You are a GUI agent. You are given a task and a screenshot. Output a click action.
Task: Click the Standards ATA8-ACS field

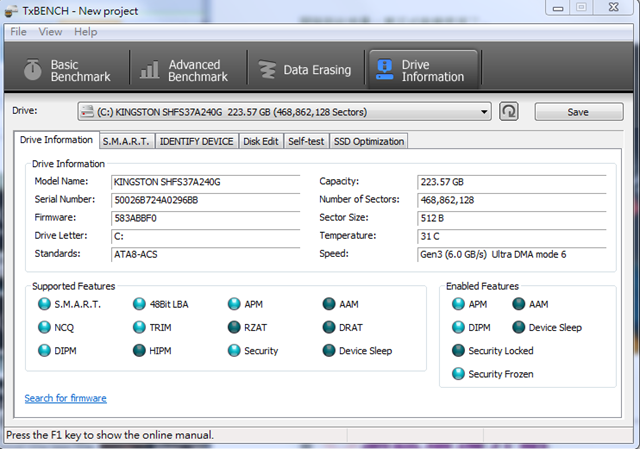tap(205, 254)
